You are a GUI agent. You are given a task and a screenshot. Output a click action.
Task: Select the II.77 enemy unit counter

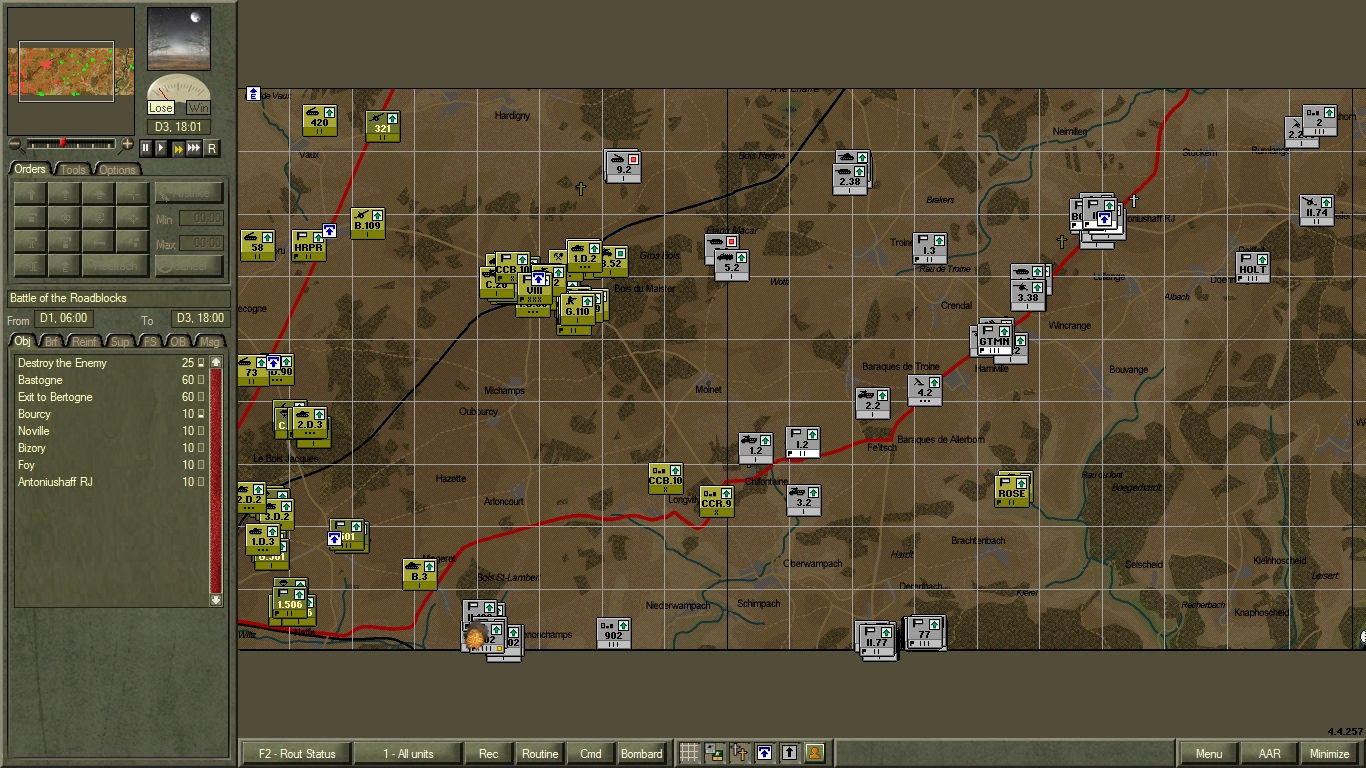[878, 640]
